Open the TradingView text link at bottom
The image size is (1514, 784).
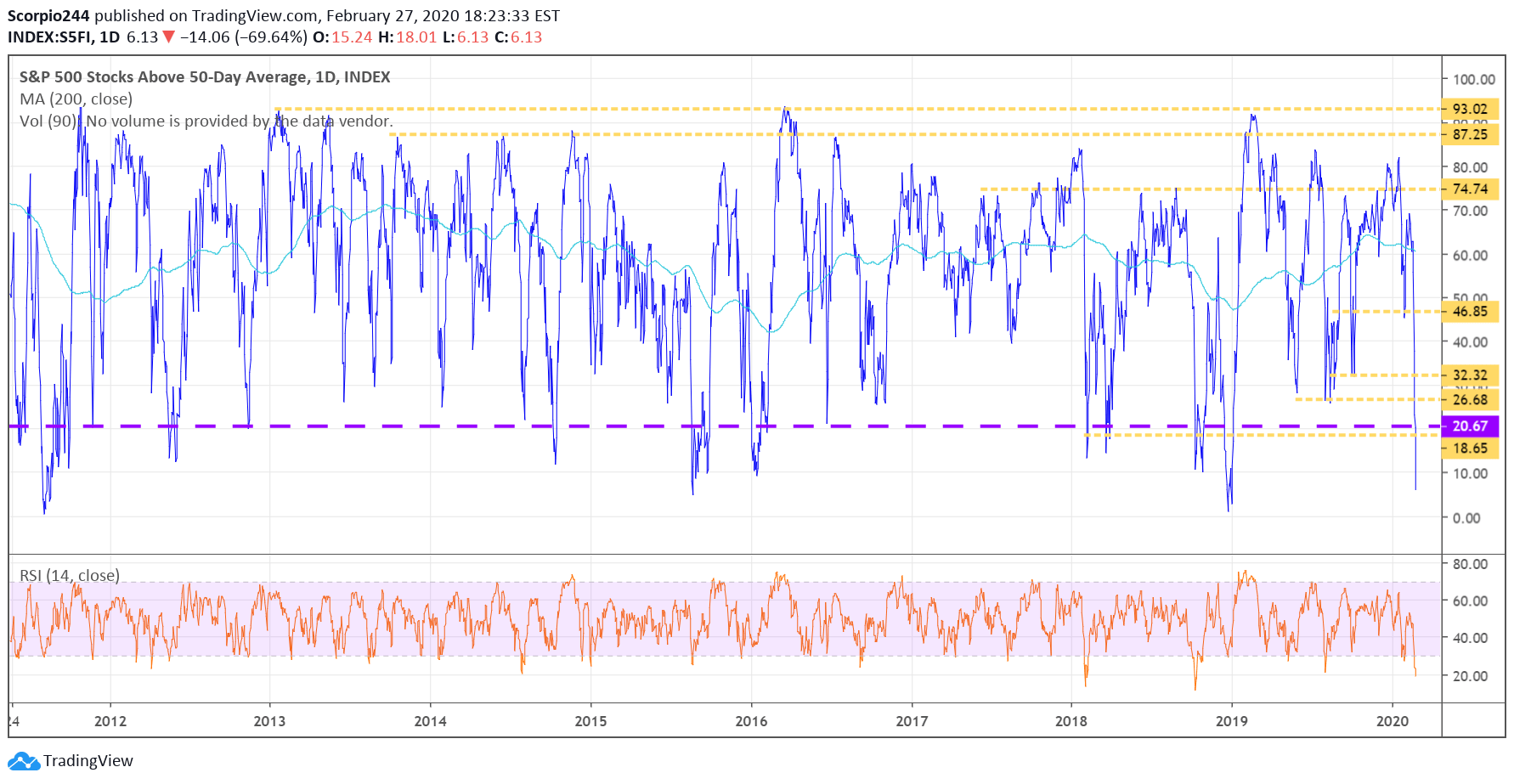click(88, 761)
